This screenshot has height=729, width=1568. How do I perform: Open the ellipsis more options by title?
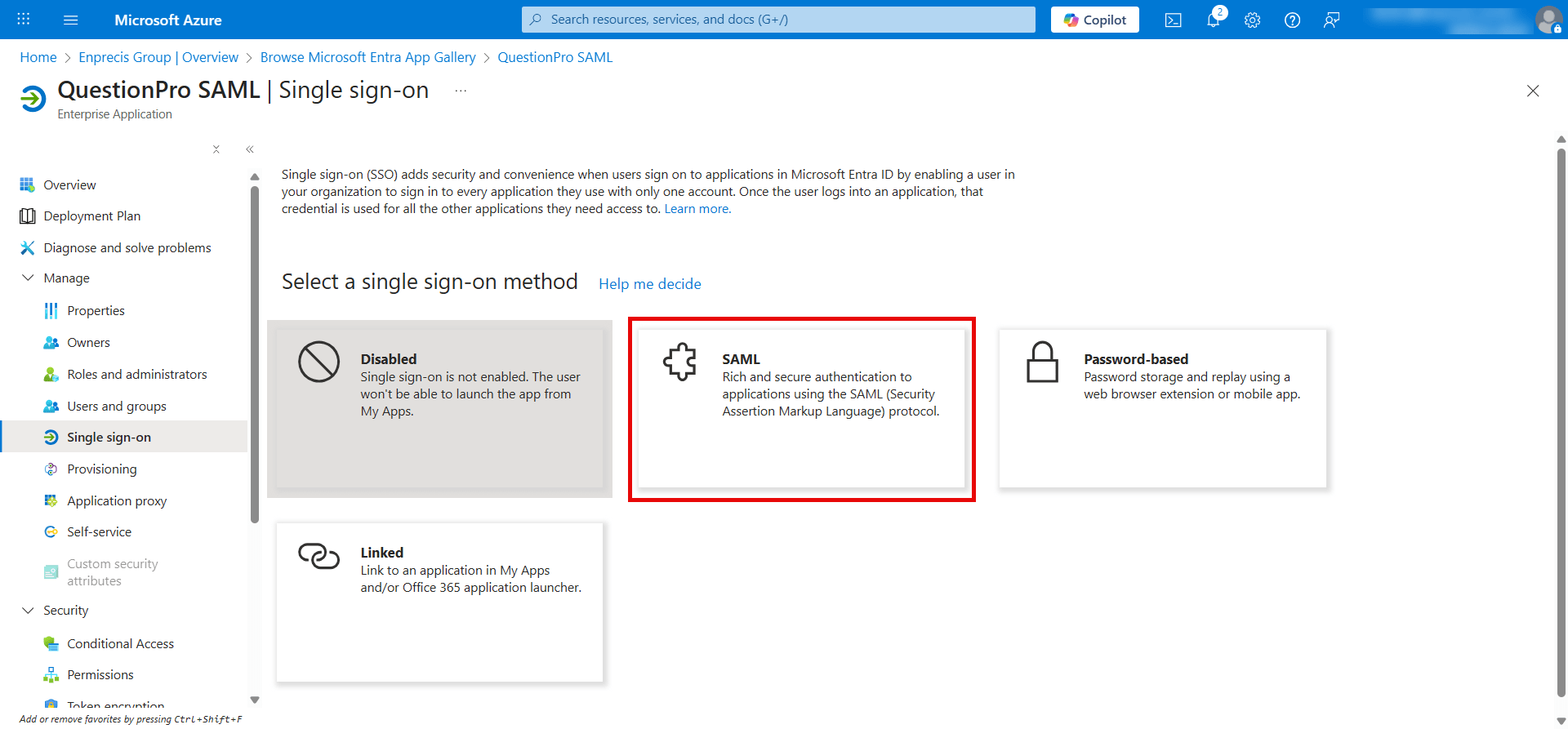(x=461, y=91)
